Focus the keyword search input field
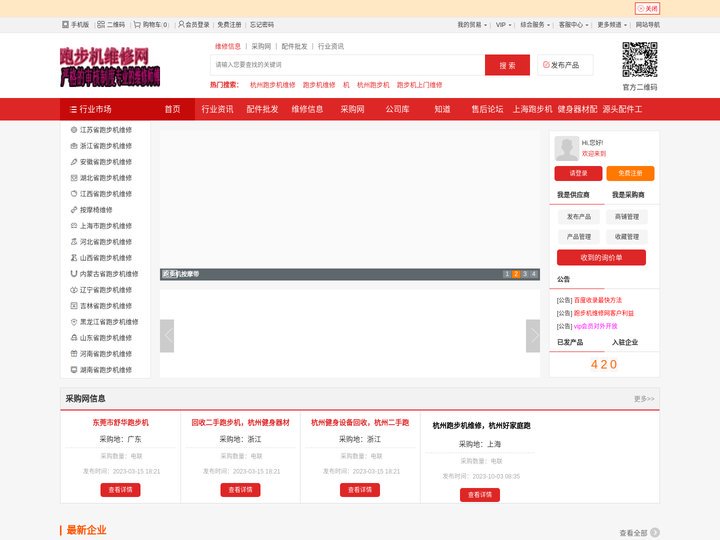The height and width of the screenshot is (540, 720). [x=348, y=65]
